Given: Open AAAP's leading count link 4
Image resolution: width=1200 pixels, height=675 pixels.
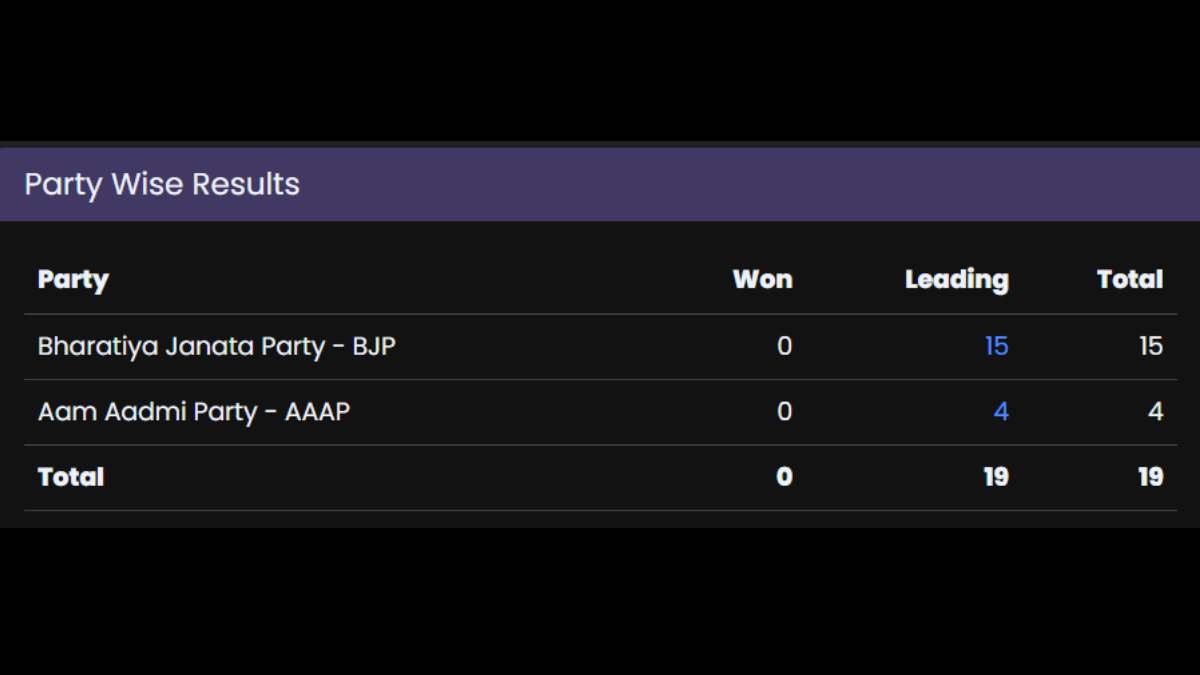Looking at the screenshot, I should 1000,411.
